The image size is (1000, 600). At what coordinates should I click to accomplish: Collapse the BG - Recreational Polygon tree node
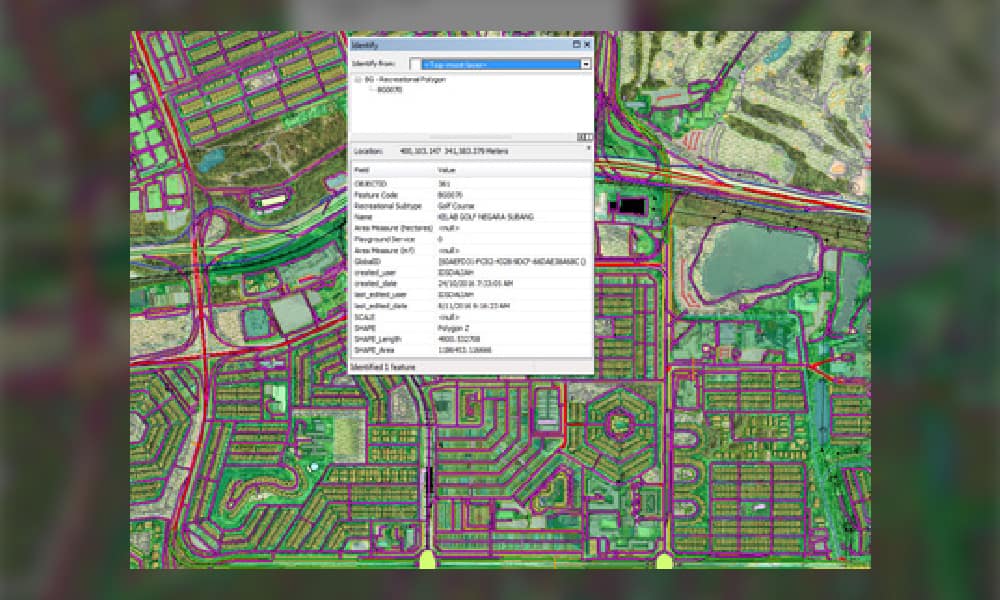coord(357,78)
